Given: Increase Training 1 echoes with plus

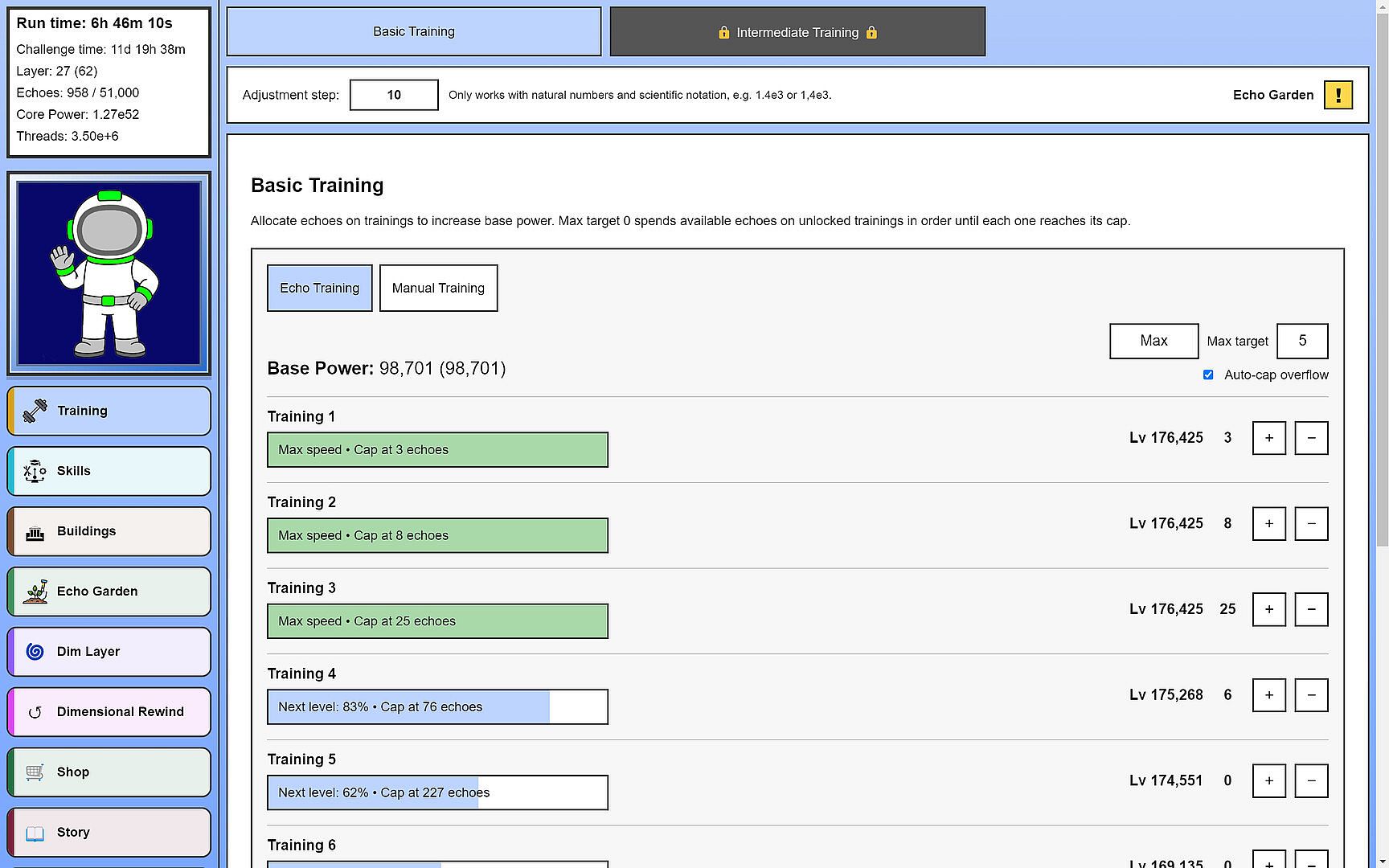Looking at the screenshot, I should 1269,438.
